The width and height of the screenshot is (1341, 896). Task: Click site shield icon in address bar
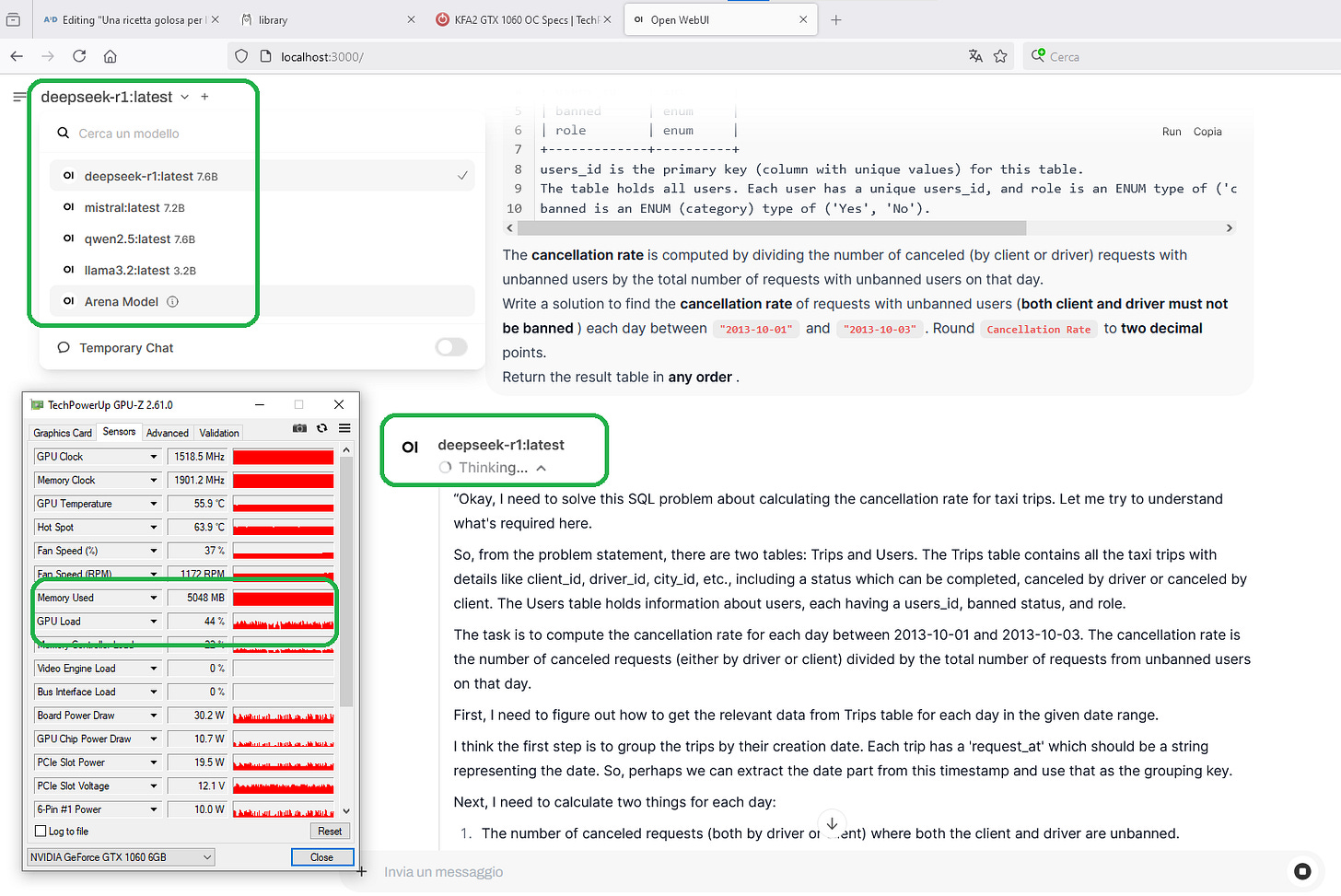pos(241,56)
